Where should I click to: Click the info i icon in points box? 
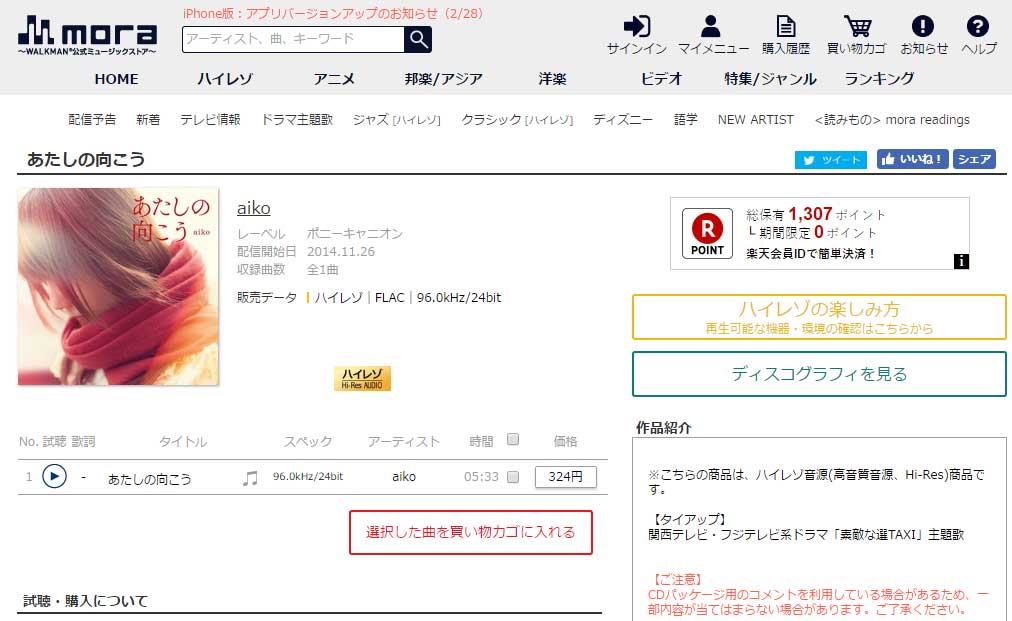pos(961,261)
